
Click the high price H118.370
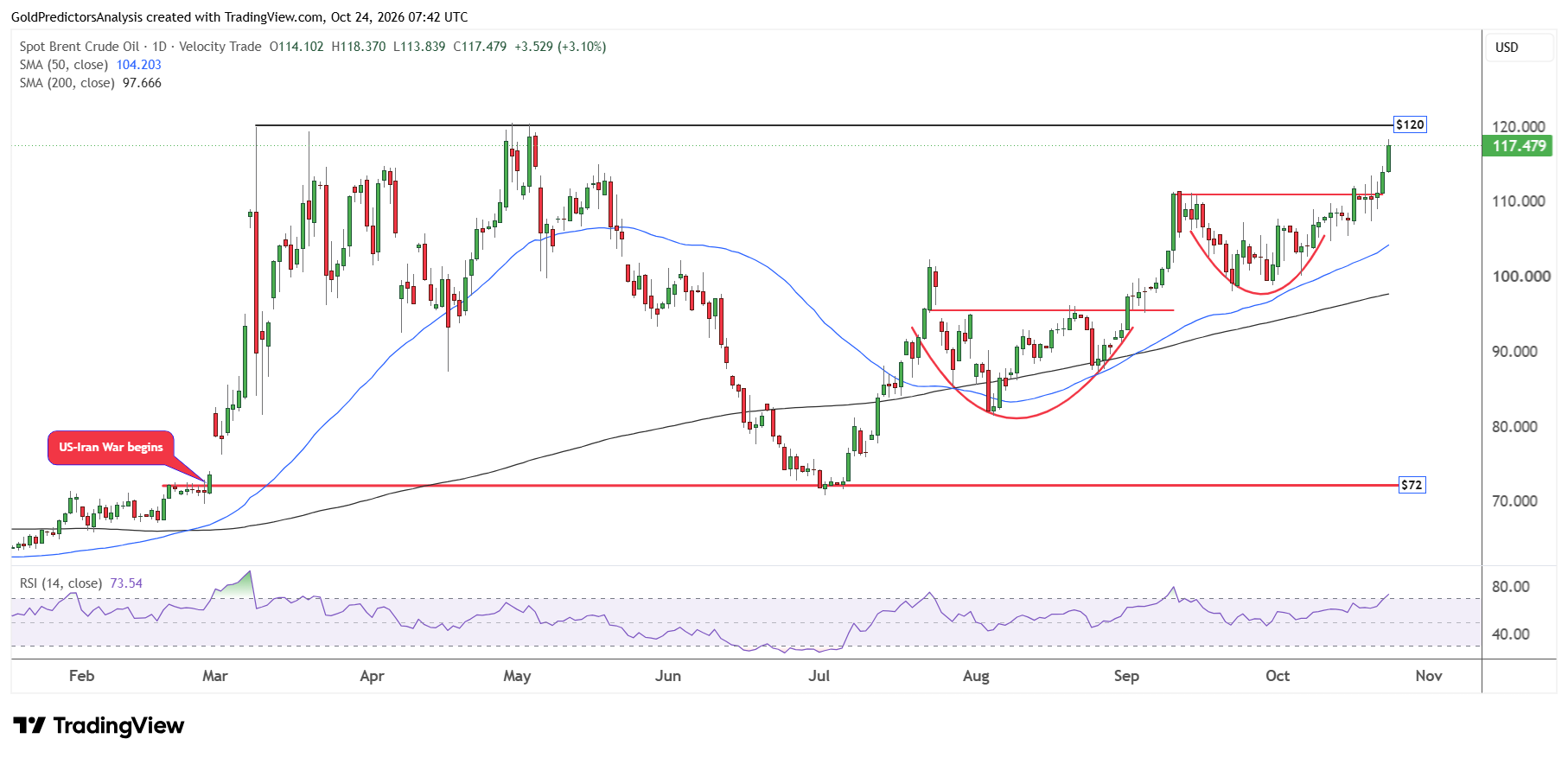click(359, 47)
